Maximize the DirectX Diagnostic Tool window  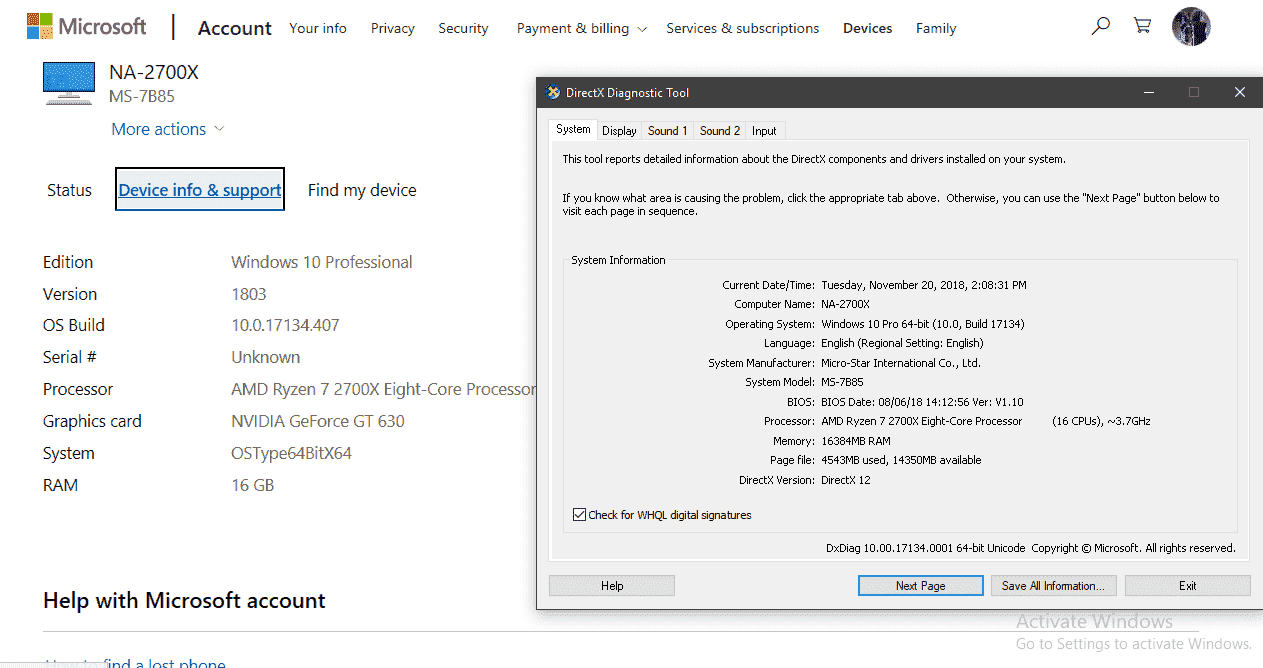click(x=1194, y=92)
